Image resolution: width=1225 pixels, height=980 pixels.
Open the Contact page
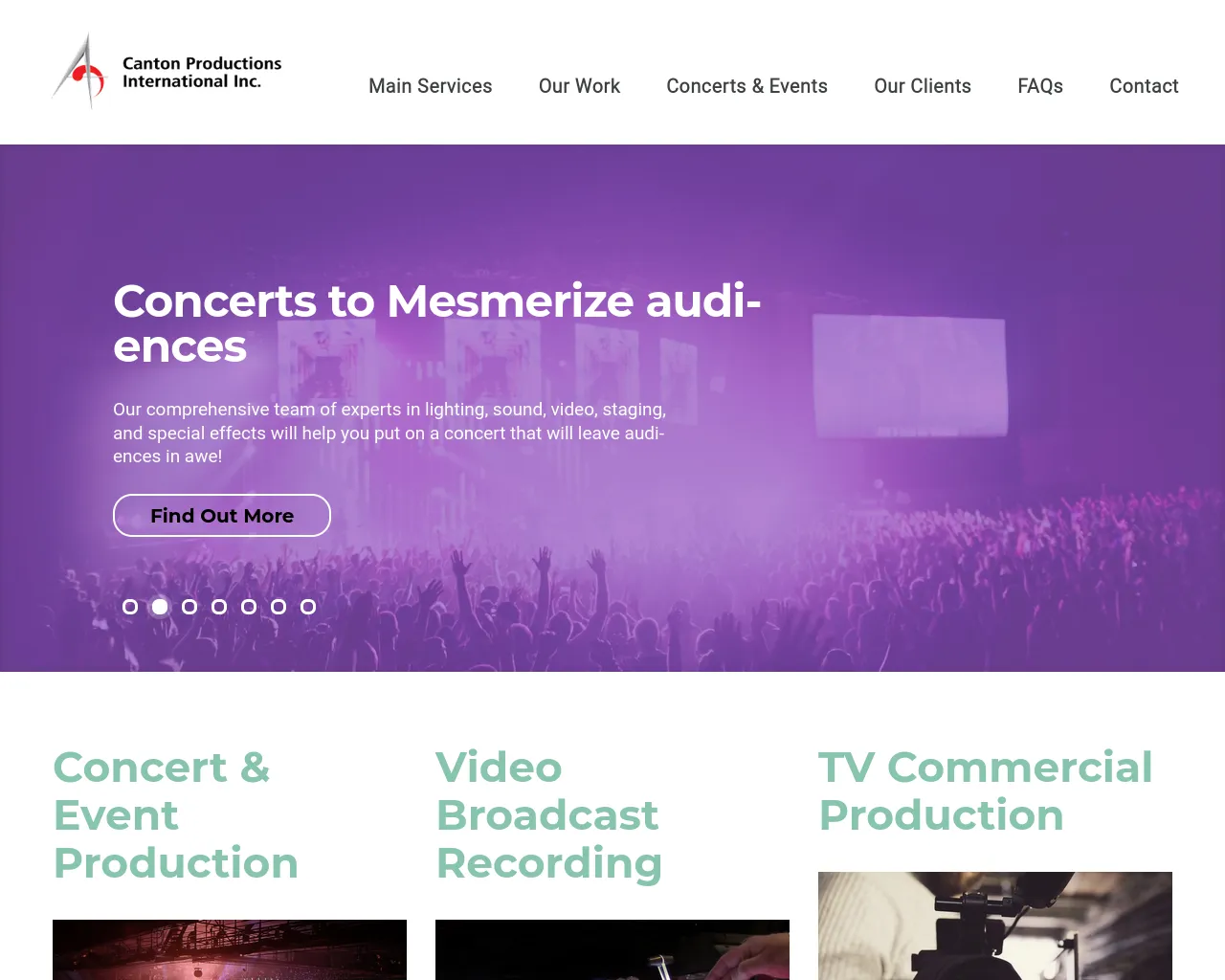1144,86
